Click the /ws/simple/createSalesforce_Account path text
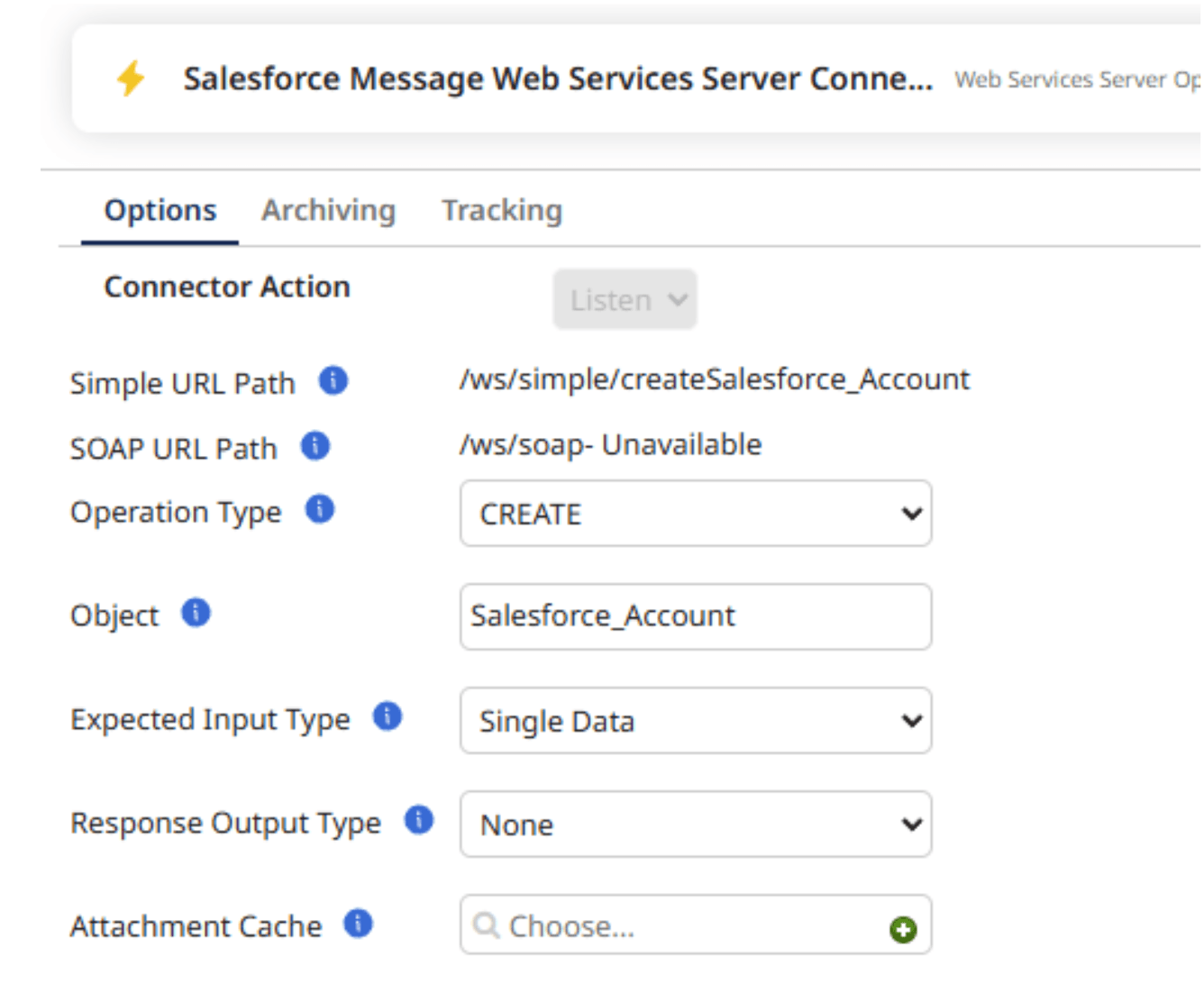 tap(715, 379)
